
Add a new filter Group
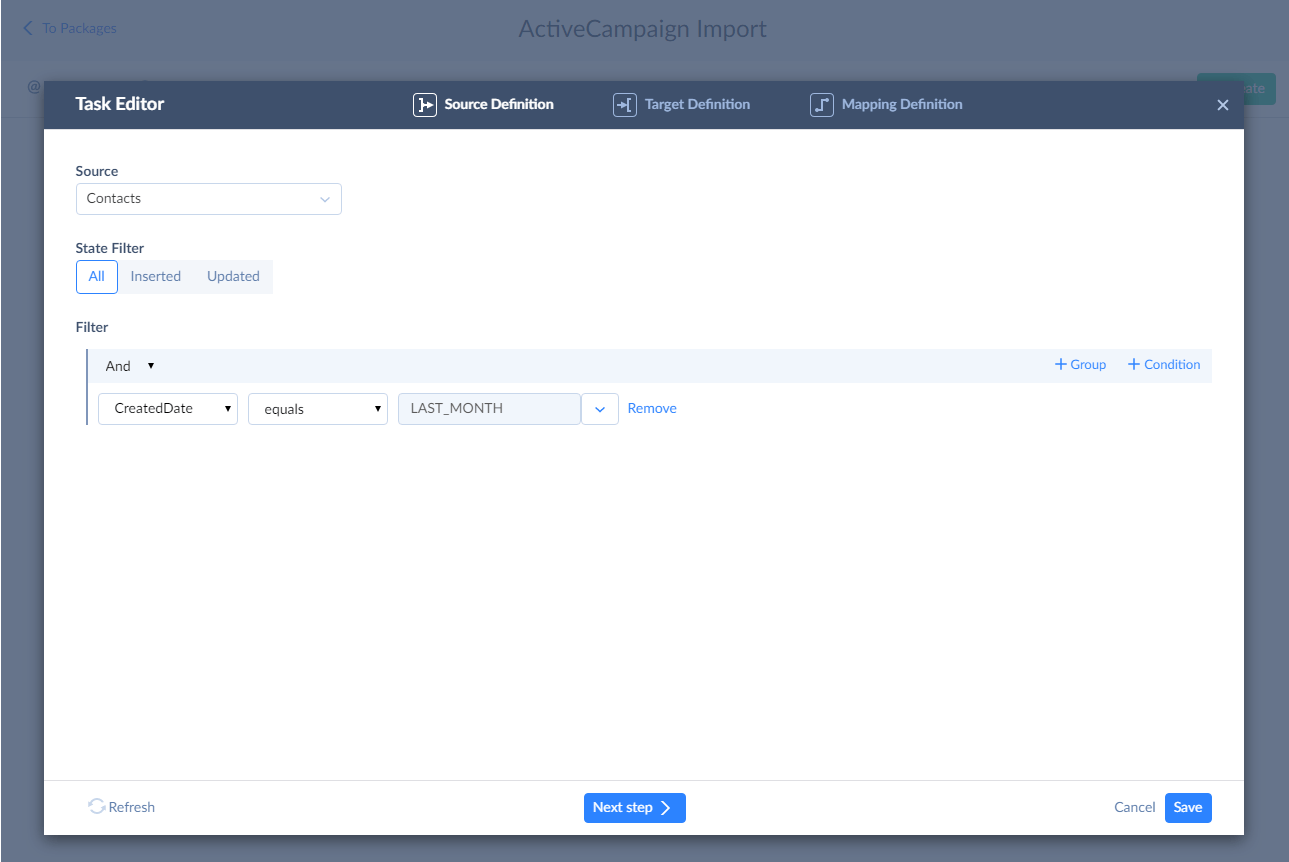[x=1081, y=365]
